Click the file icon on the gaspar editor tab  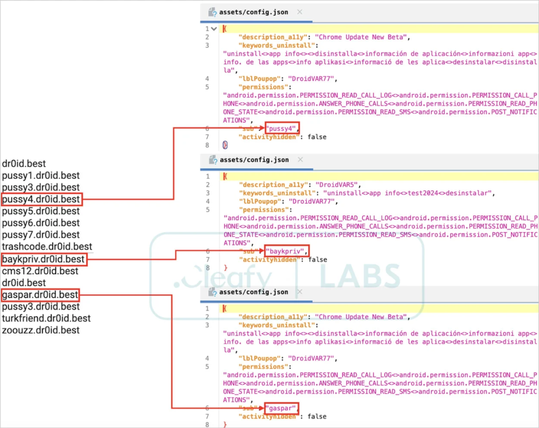click(213, 292)
